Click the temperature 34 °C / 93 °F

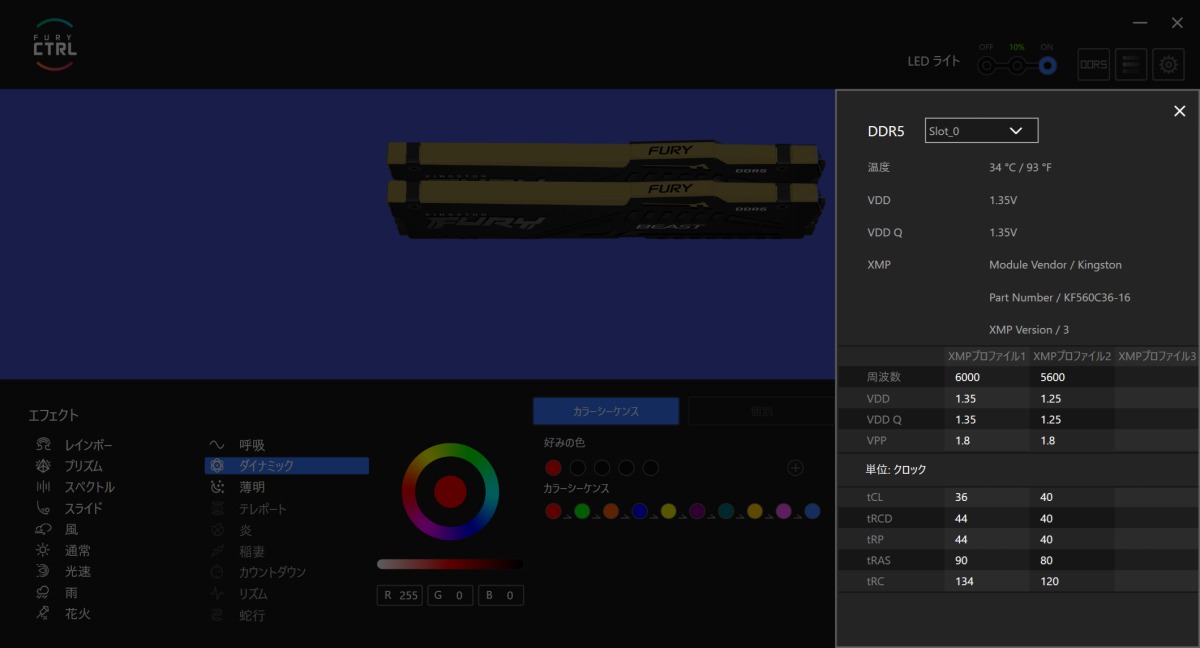[1020, 167]
